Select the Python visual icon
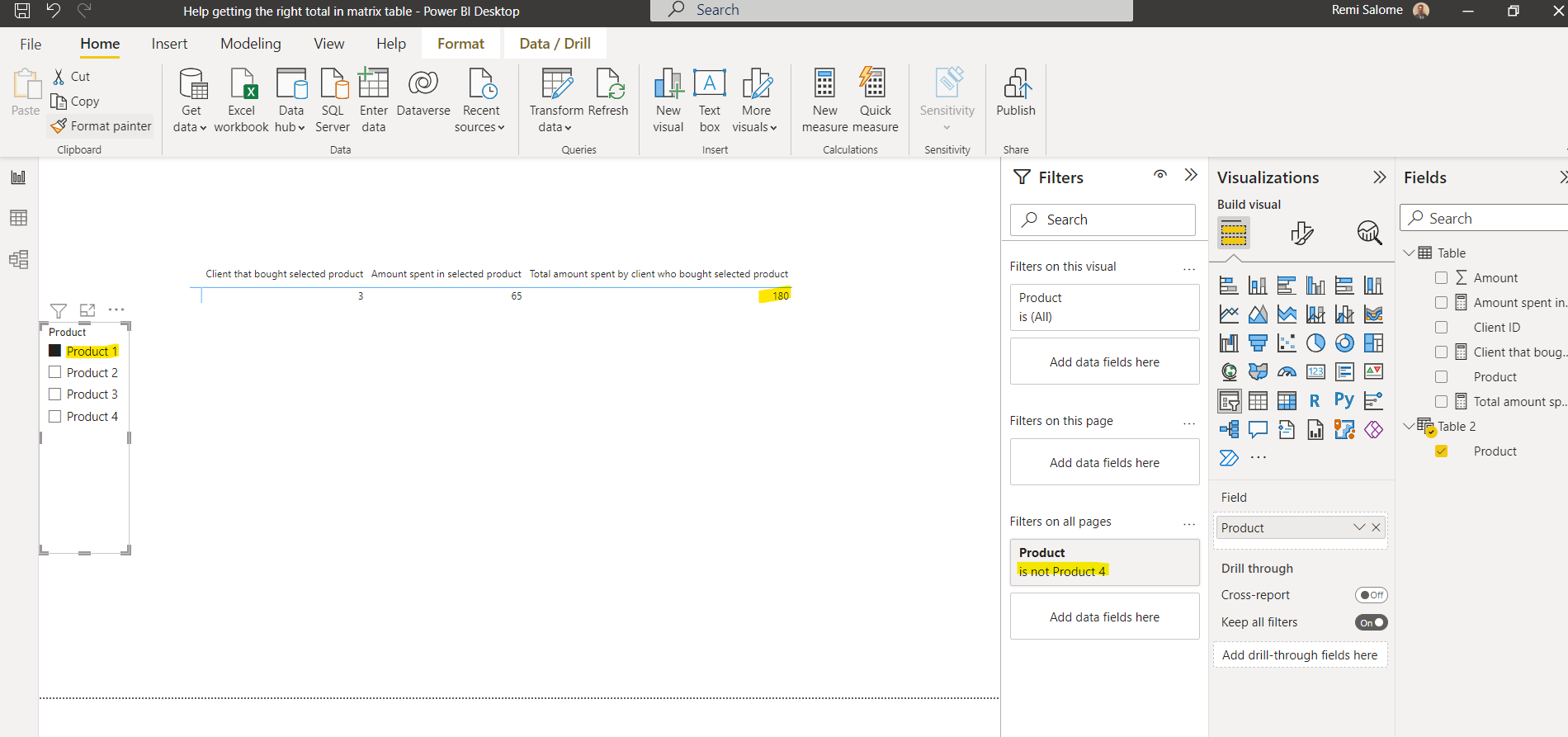 click(x=1344, y=401)
